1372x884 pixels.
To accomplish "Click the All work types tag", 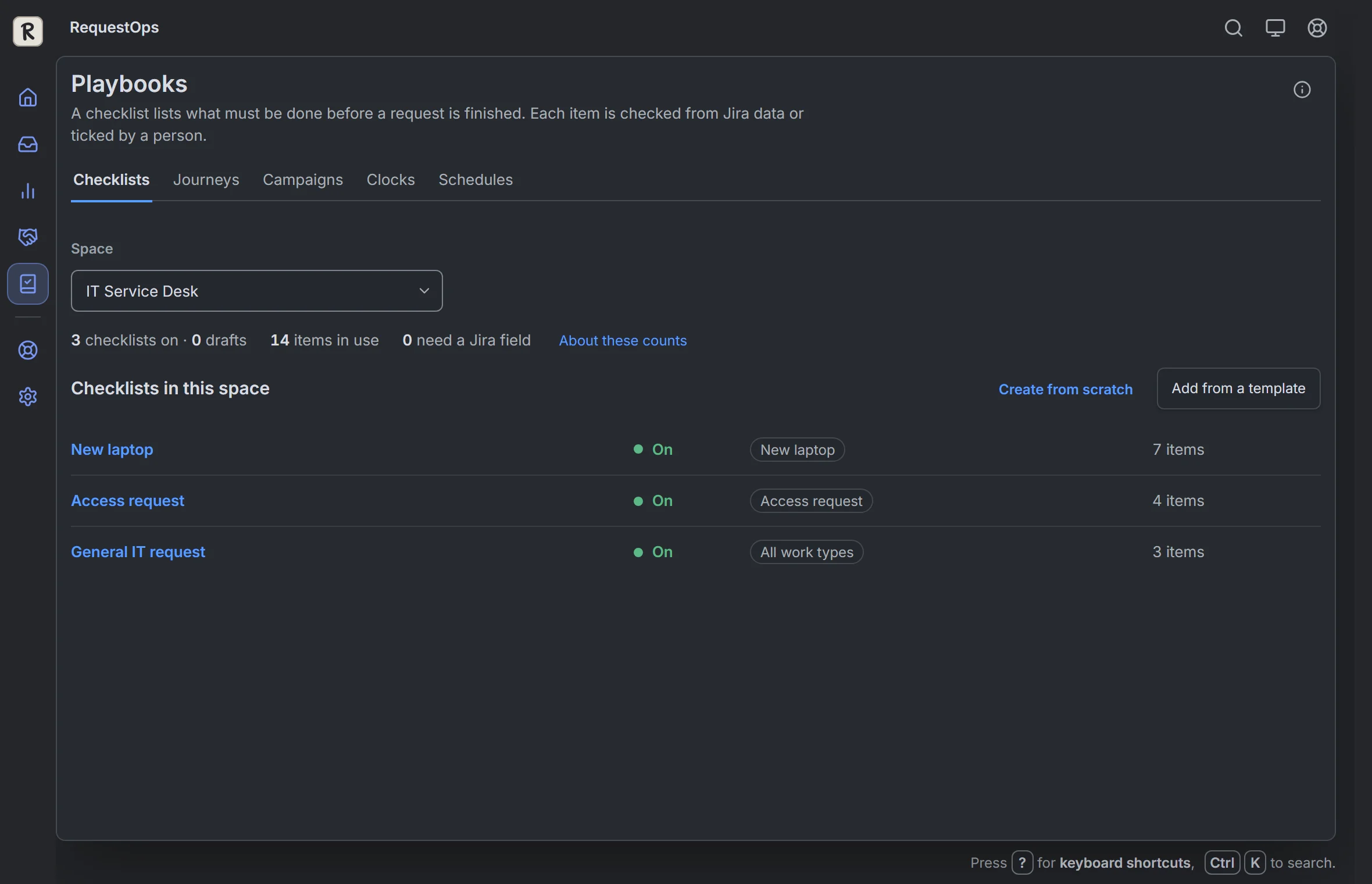I will [x=807, y=552].
